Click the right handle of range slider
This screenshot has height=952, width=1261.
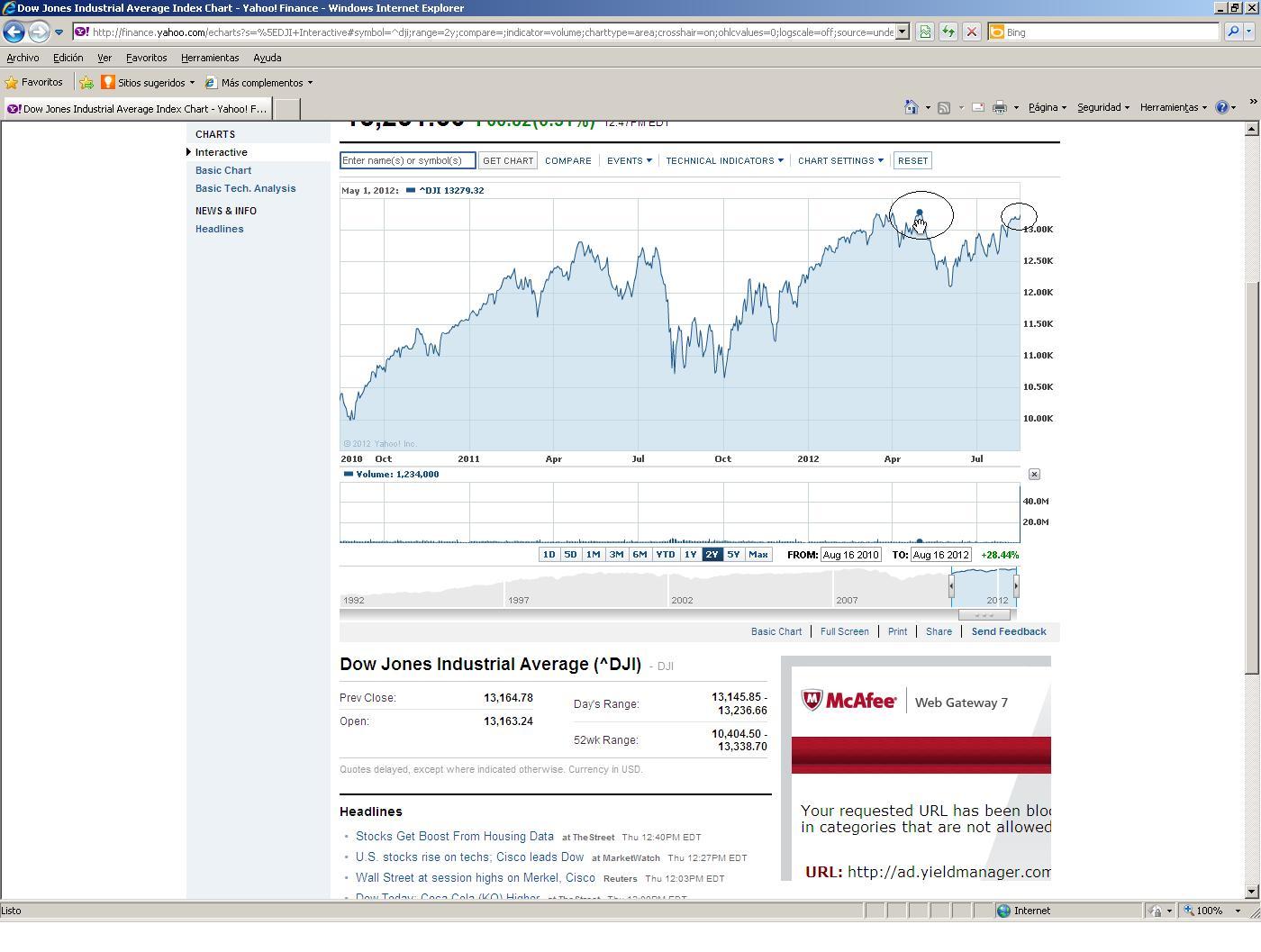point(1016,585)
